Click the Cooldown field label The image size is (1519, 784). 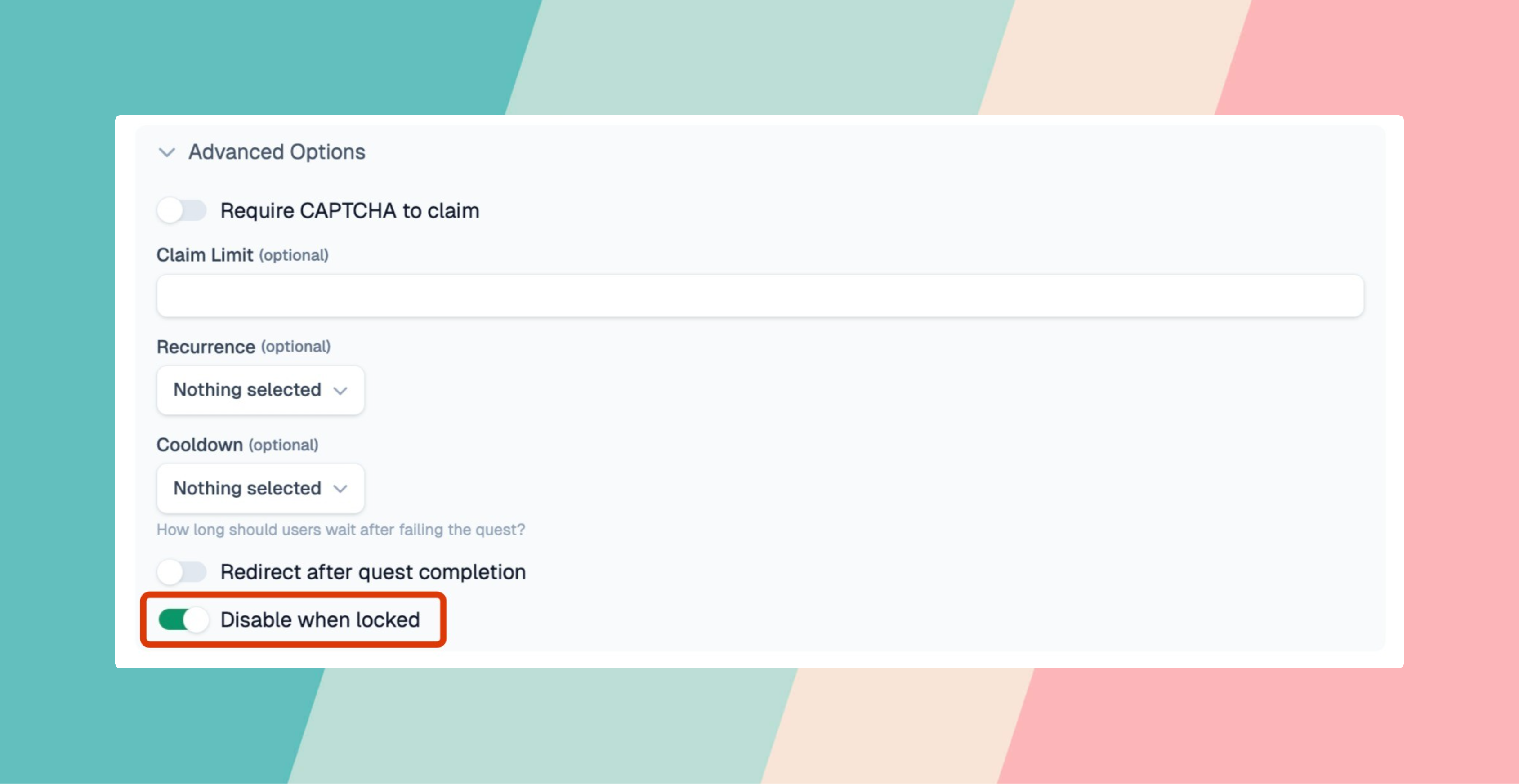tap(199, 445)
